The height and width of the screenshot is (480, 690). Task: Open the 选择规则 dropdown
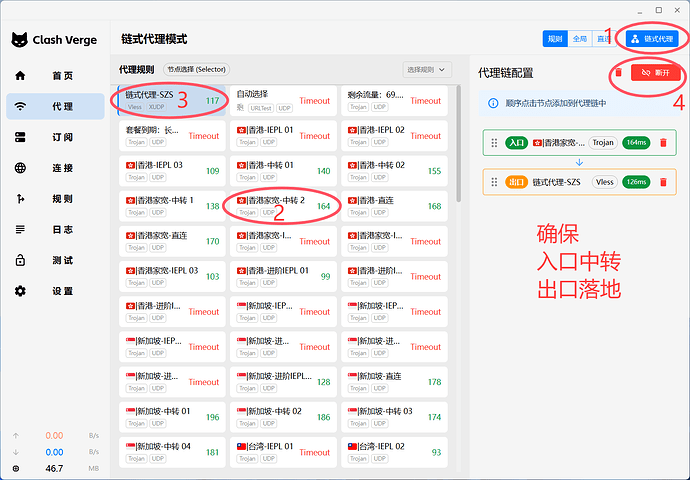(427, 70)
